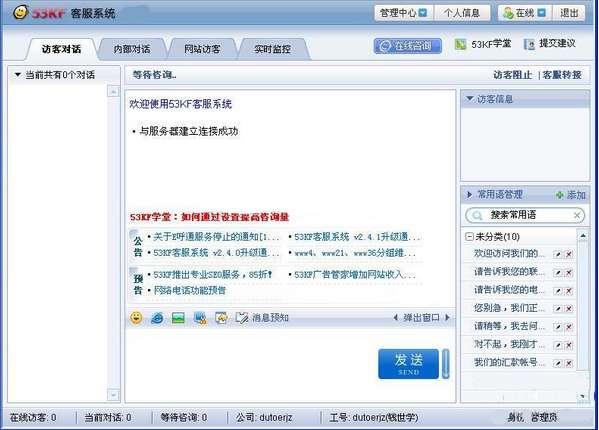Edit the 欢迎访问我们的 quick phrase
The image size is (599, 430).
click(558, 254)
